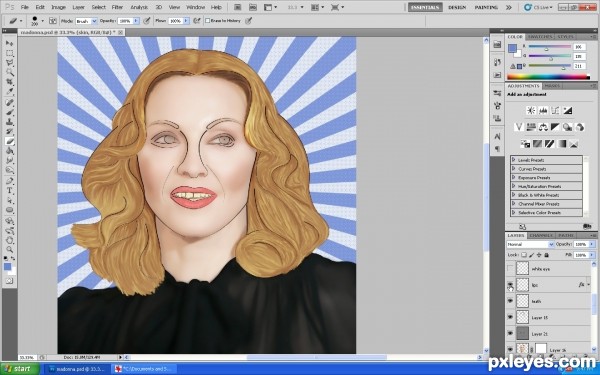Select the Move tool in toolbox

point(10,43)
